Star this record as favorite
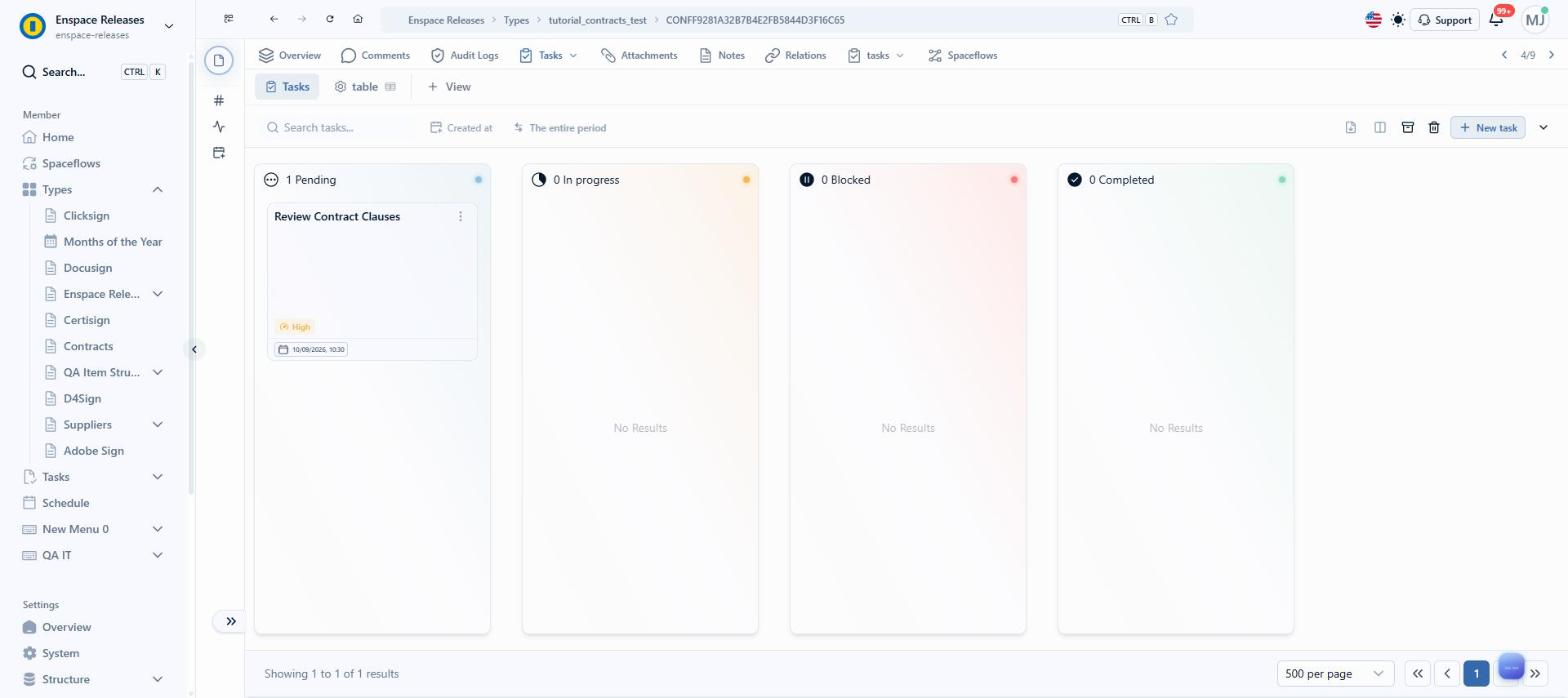This screenshot has width=1568, height=698. 1171,19
